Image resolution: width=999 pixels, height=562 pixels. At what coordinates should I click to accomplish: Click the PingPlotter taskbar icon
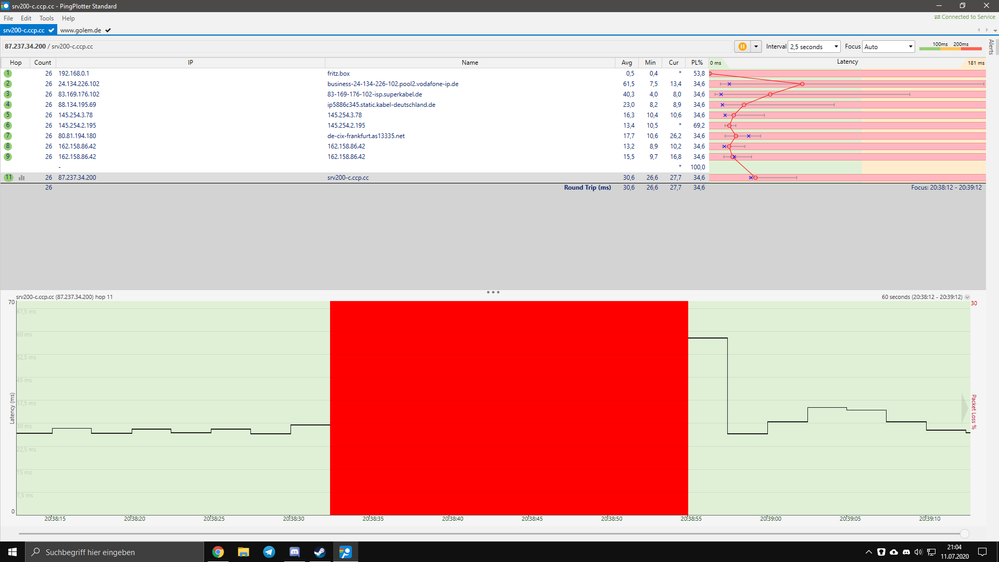click(345, 552)
